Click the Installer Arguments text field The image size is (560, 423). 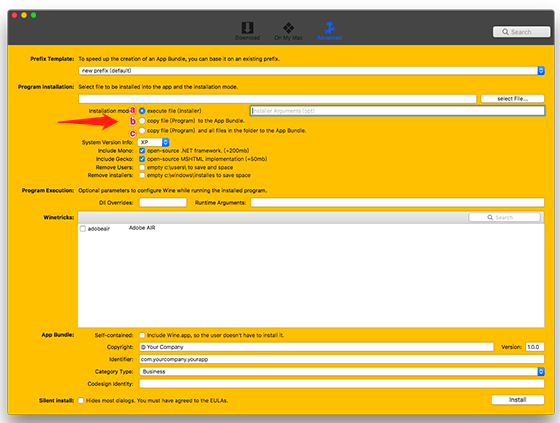pyautogui.click(x=397, y=111)
